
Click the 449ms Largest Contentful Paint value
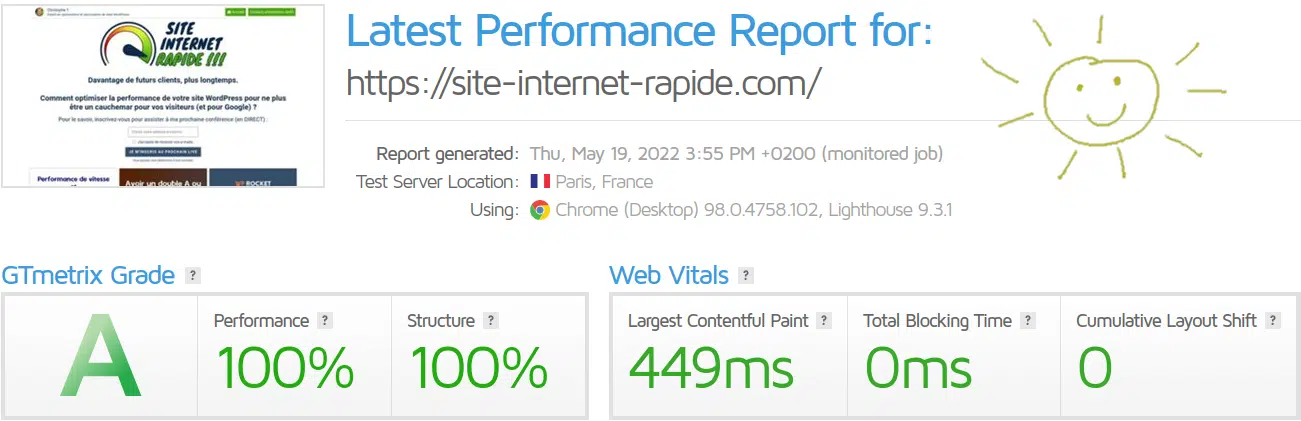(x=710, y=367)
